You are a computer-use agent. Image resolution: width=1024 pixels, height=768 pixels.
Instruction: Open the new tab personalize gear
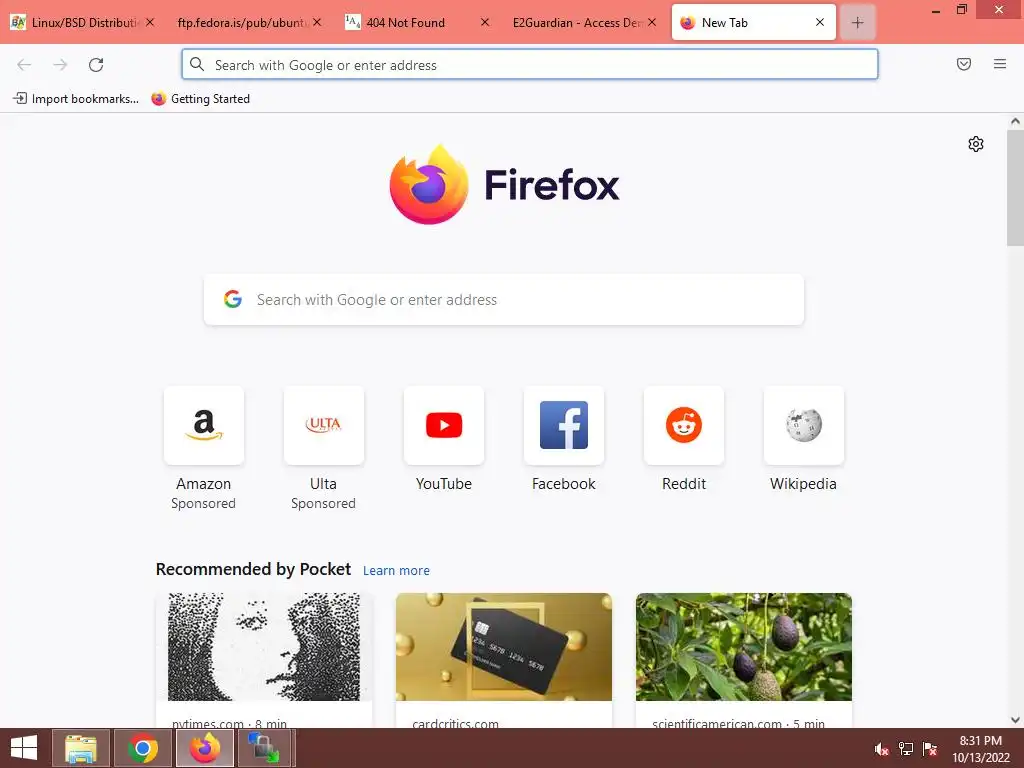pyautogui.click(x=976, y=144)
